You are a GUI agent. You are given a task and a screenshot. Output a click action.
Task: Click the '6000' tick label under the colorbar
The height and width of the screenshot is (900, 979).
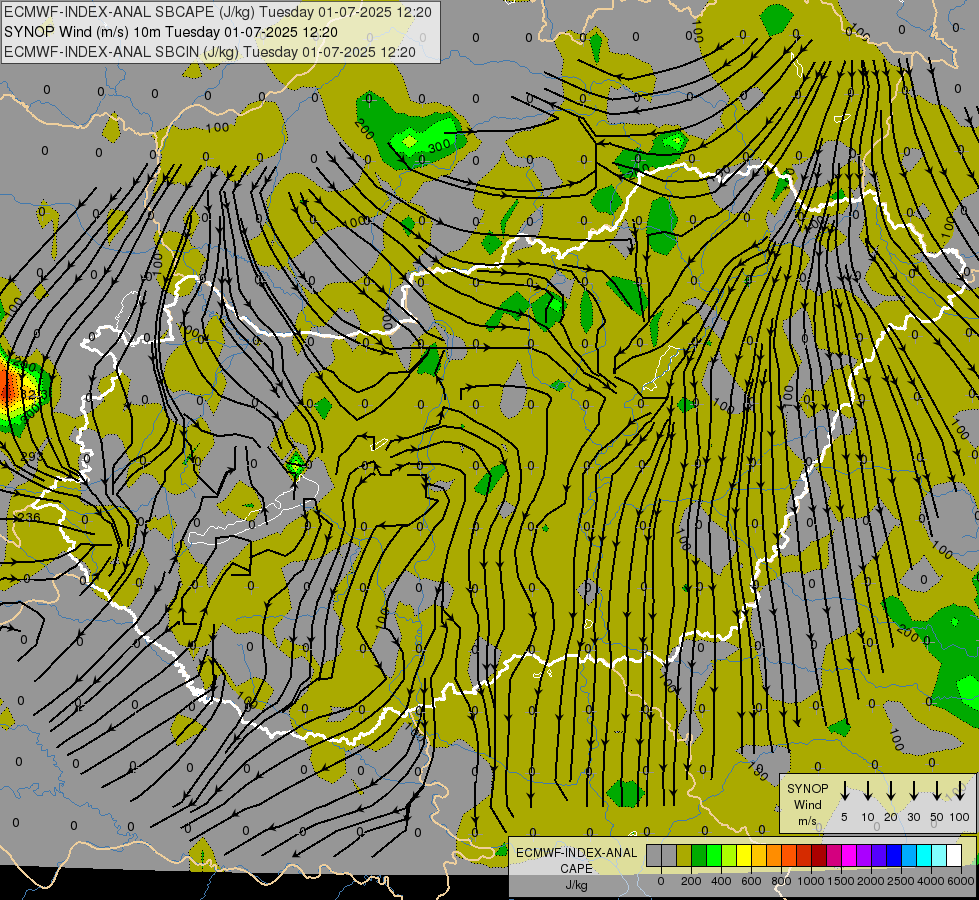(961, 881)
